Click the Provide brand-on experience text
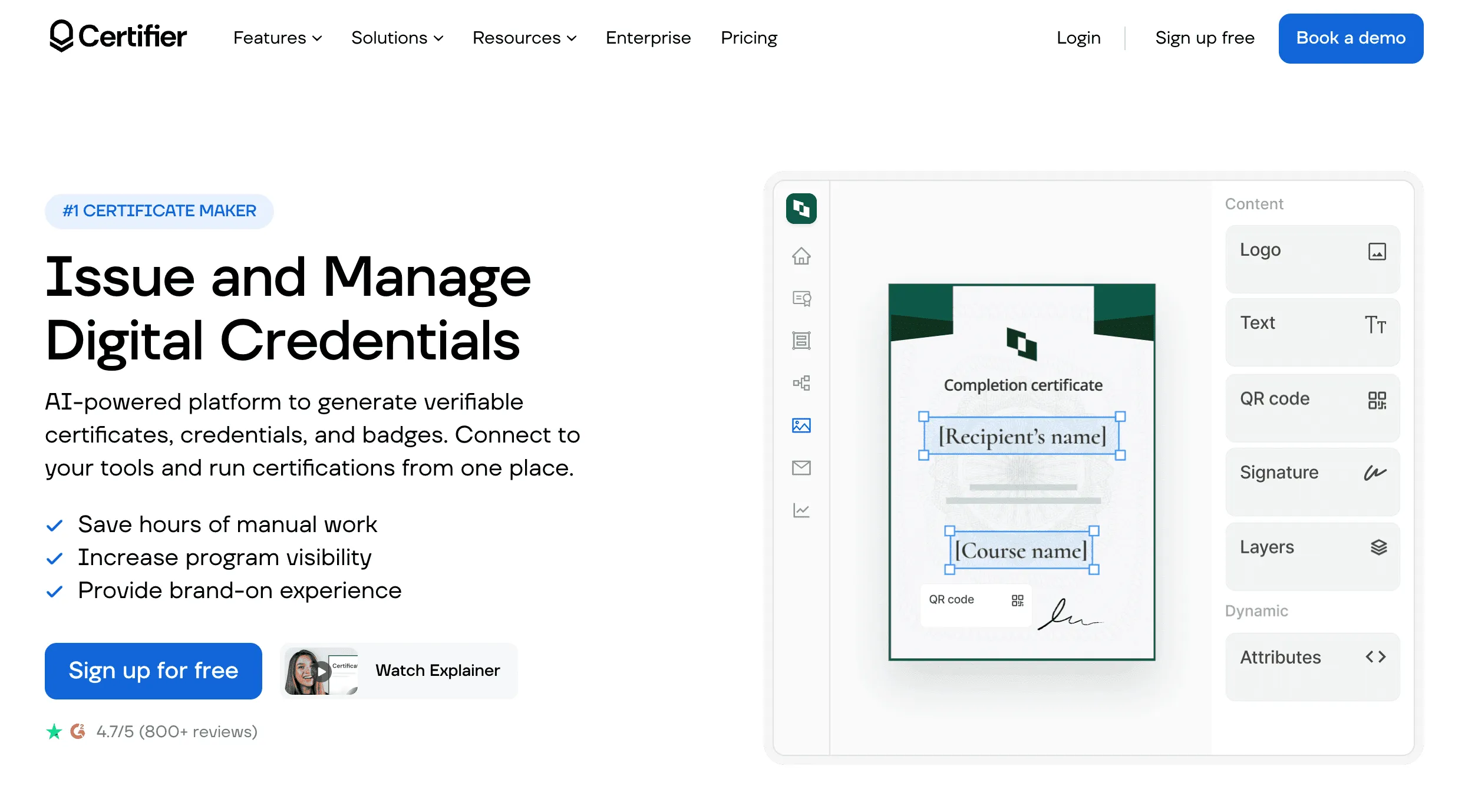Screen dimensions: 1478x812 pos(240,590)
